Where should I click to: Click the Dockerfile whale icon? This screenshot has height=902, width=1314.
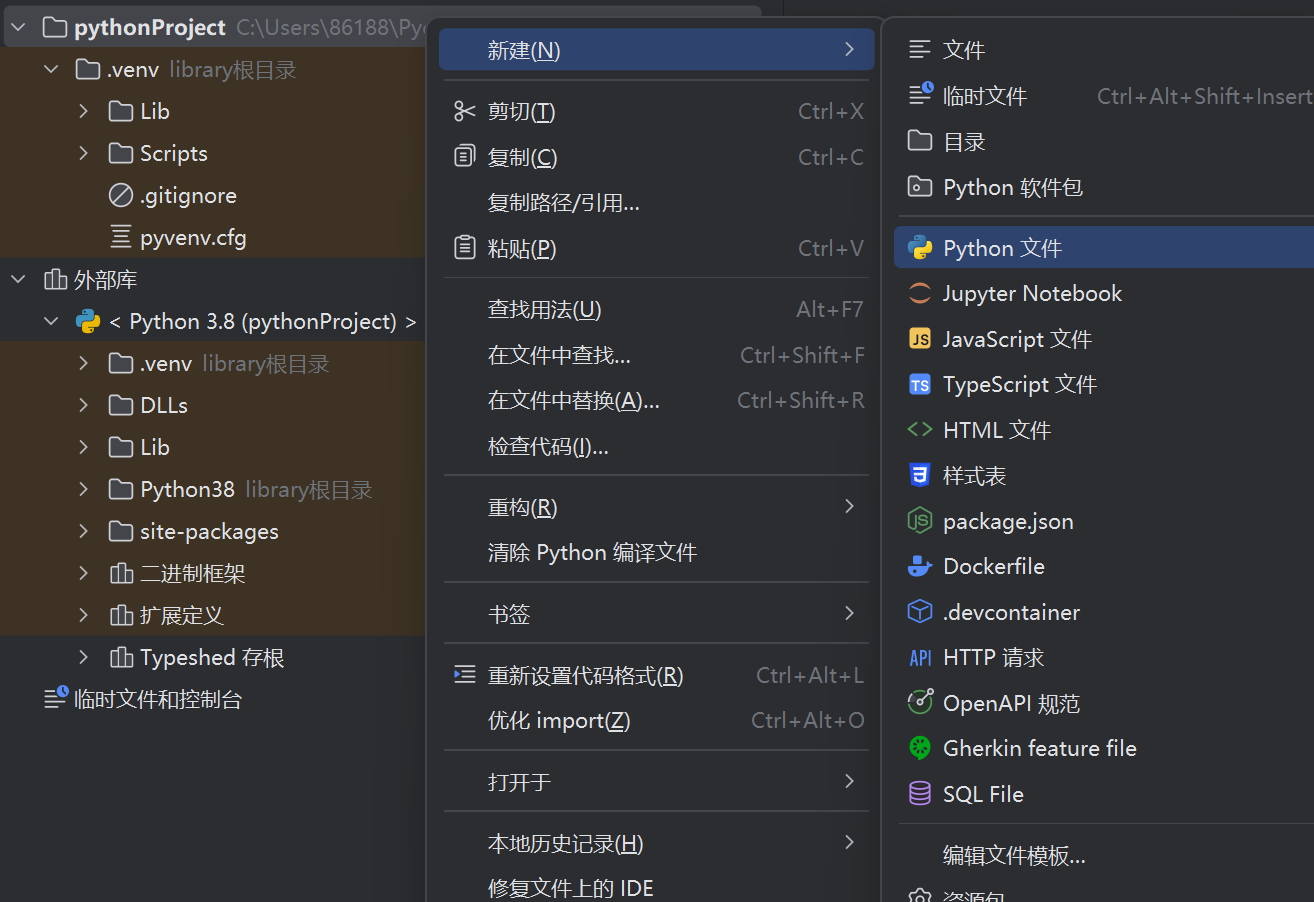(x=920, y=566)
